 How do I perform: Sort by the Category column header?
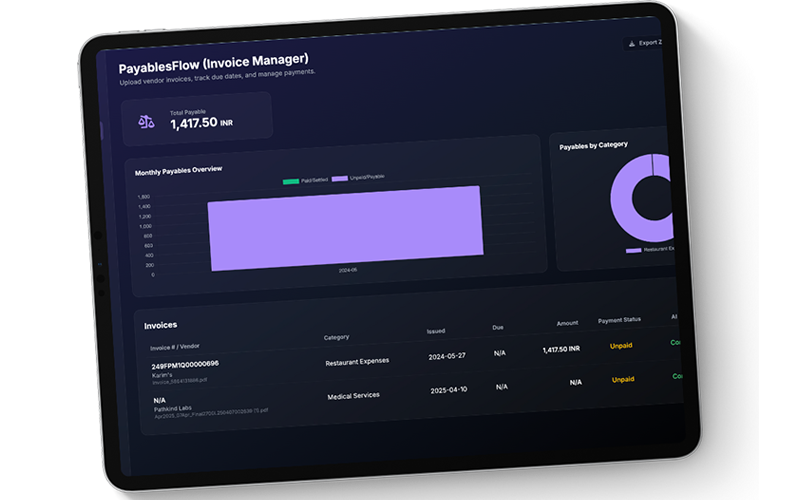click(337, 337)
